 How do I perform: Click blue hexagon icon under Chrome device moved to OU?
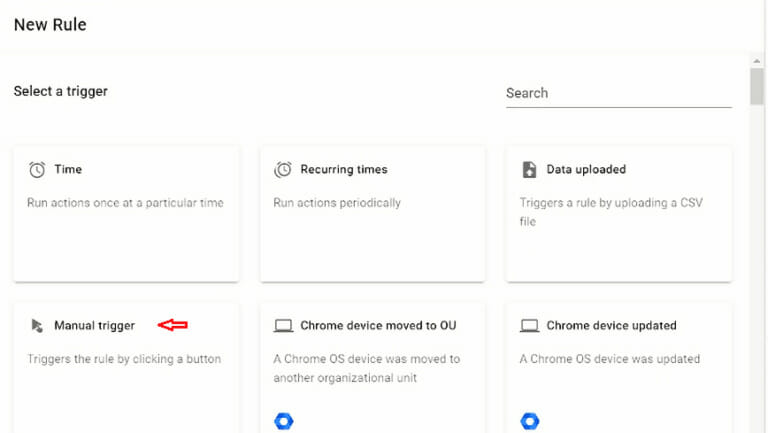point(284,421)
